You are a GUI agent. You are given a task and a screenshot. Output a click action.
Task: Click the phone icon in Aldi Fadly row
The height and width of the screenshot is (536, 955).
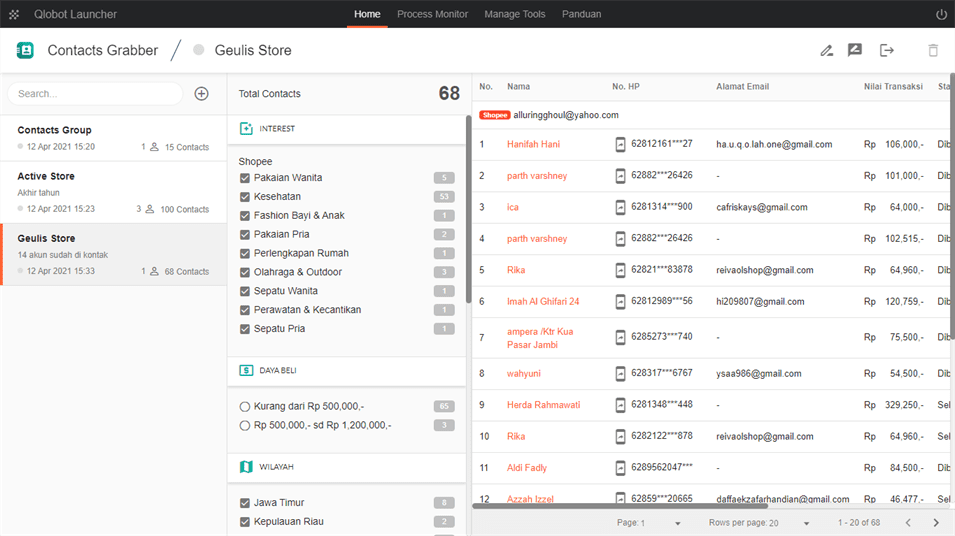click(620, 468)
